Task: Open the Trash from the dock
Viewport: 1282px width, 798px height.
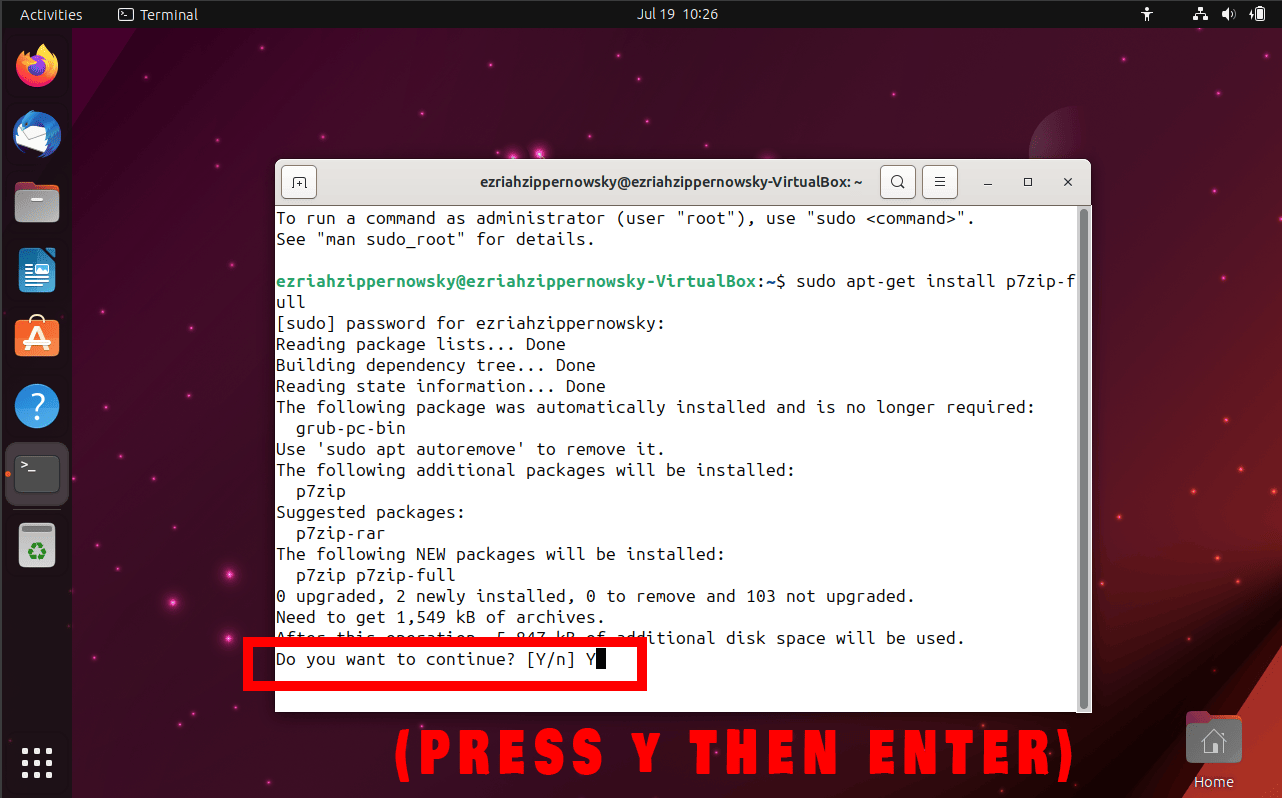Action: click(x=37, y=545)
